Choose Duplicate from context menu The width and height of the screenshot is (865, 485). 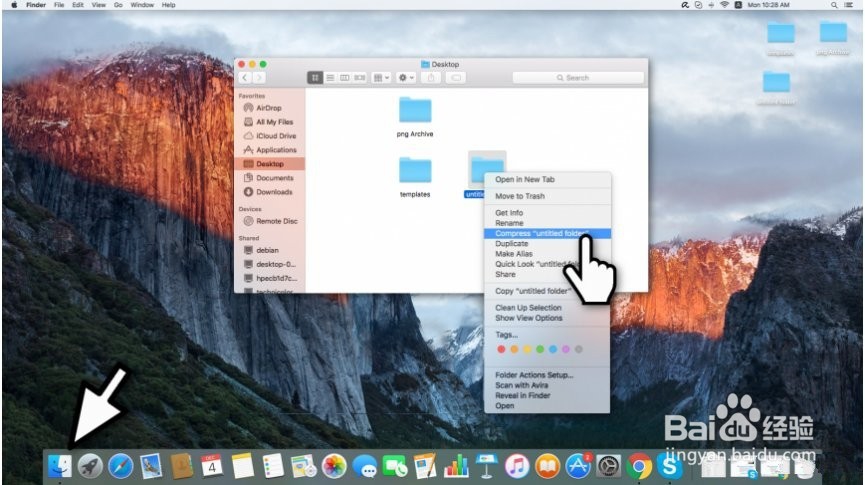pyautogui.click(x=511, y=243)
